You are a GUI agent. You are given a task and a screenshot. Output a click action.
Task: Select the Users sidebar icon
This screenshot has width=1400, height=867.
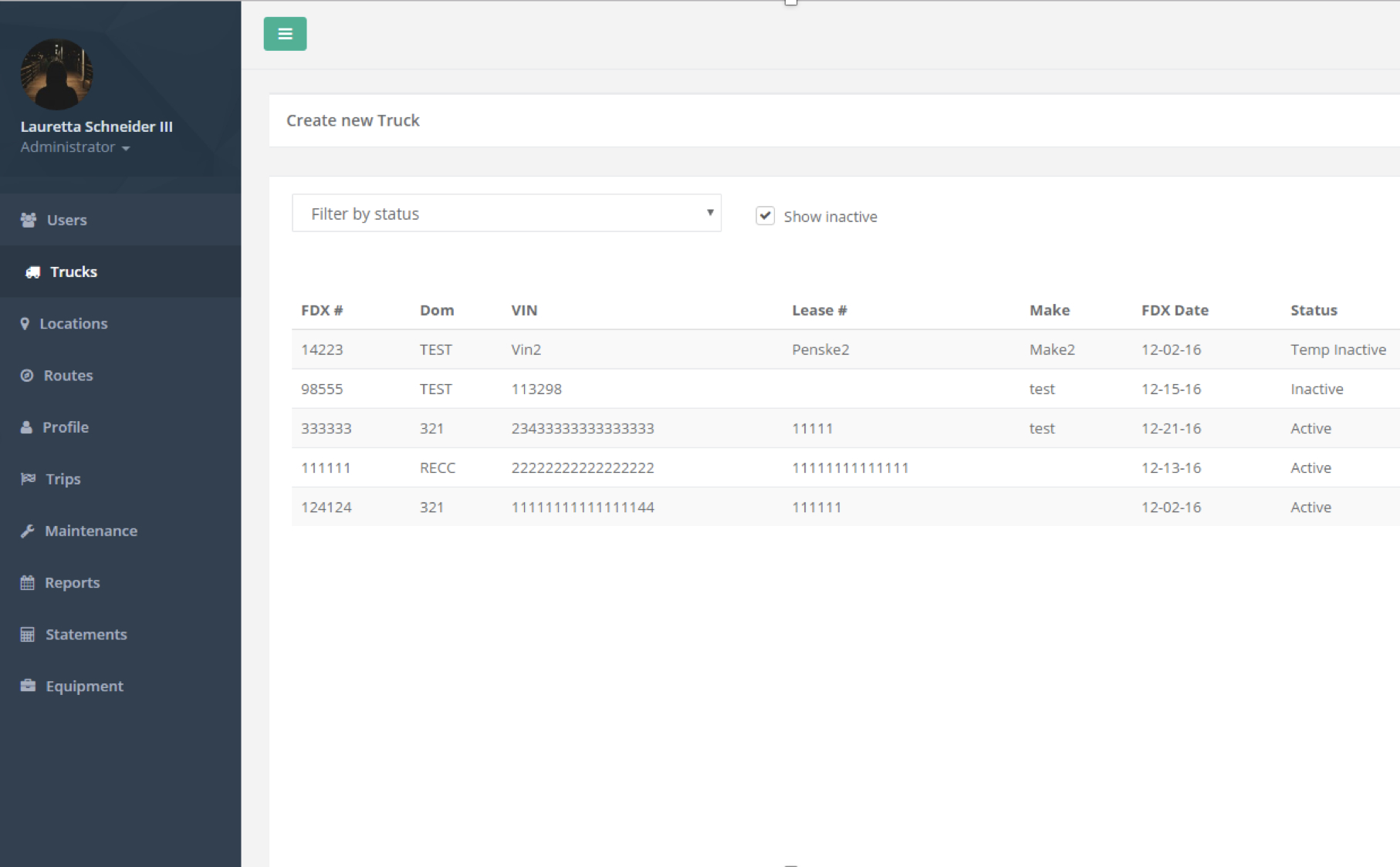[x=29, y=220]
